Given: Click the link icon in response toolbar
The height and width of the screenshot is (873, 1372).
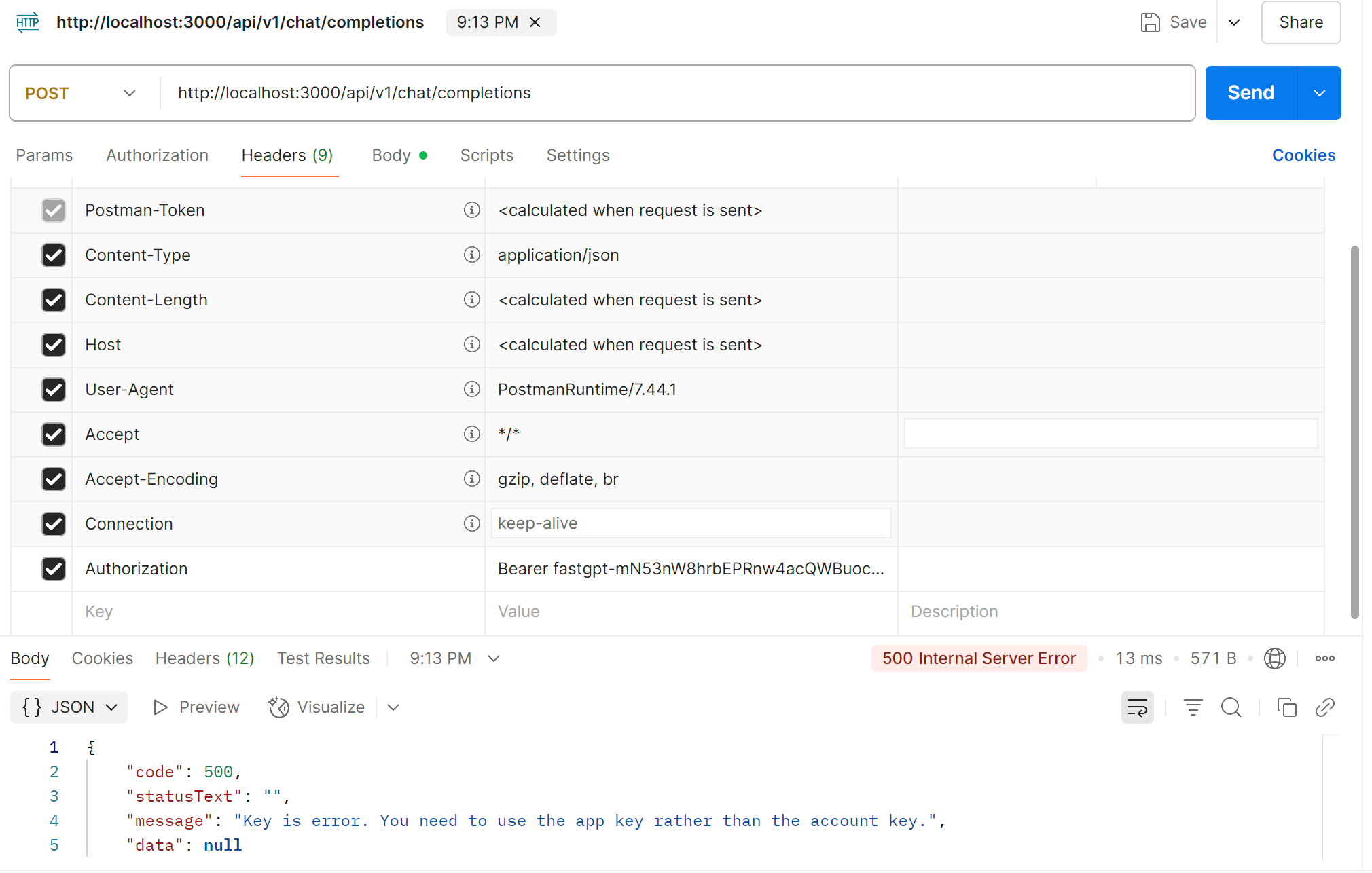Looking at the screenshot, I should [1324, 707].
